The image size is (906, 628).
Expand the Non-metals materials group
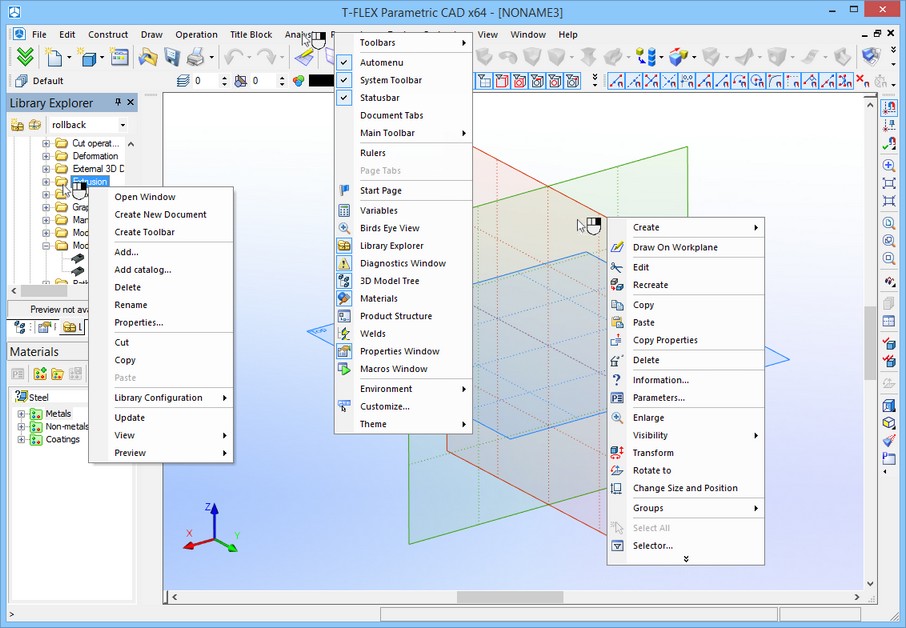[x=21, y=426]
